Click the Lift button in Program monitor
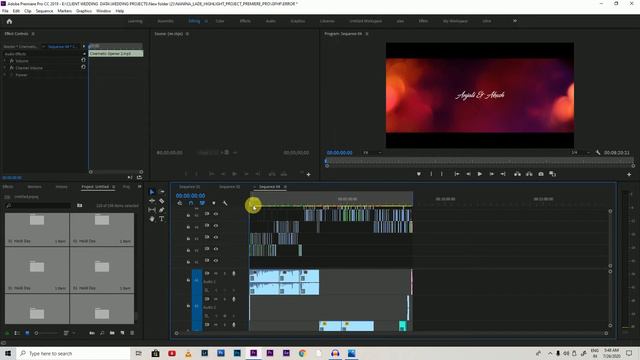 pos(517,174)
